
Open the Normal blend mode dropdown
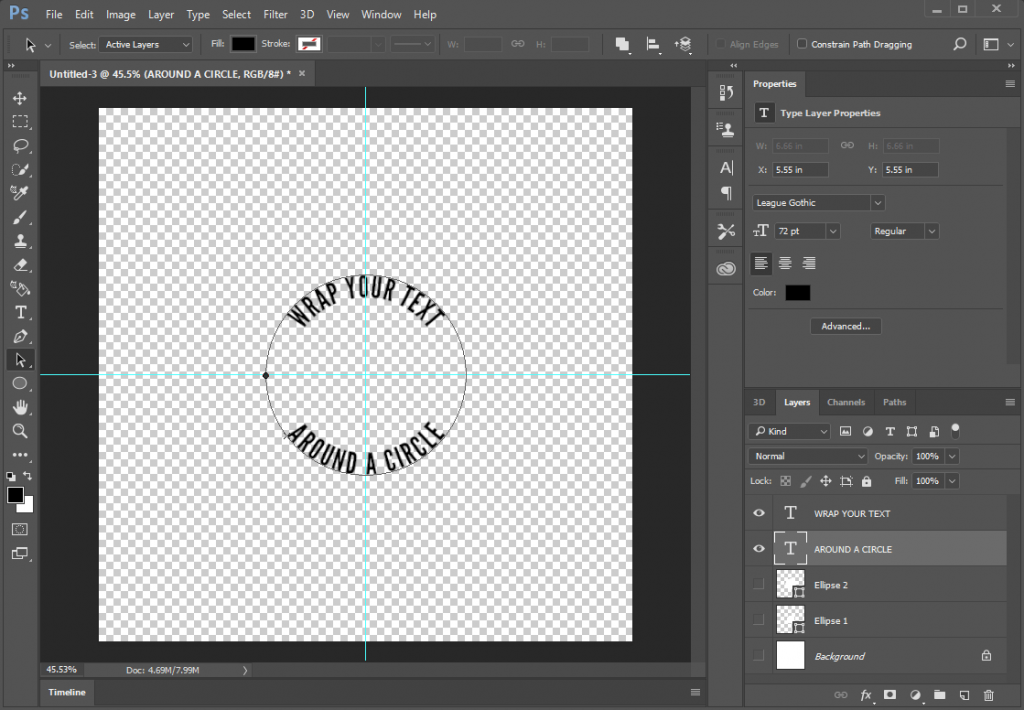point(808,456)
